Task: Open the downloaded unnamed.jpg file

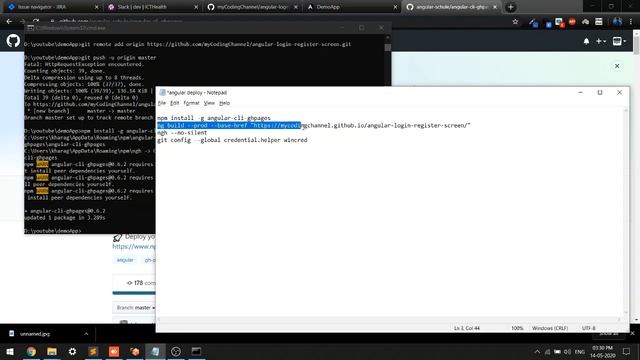Action: (35, 334)
